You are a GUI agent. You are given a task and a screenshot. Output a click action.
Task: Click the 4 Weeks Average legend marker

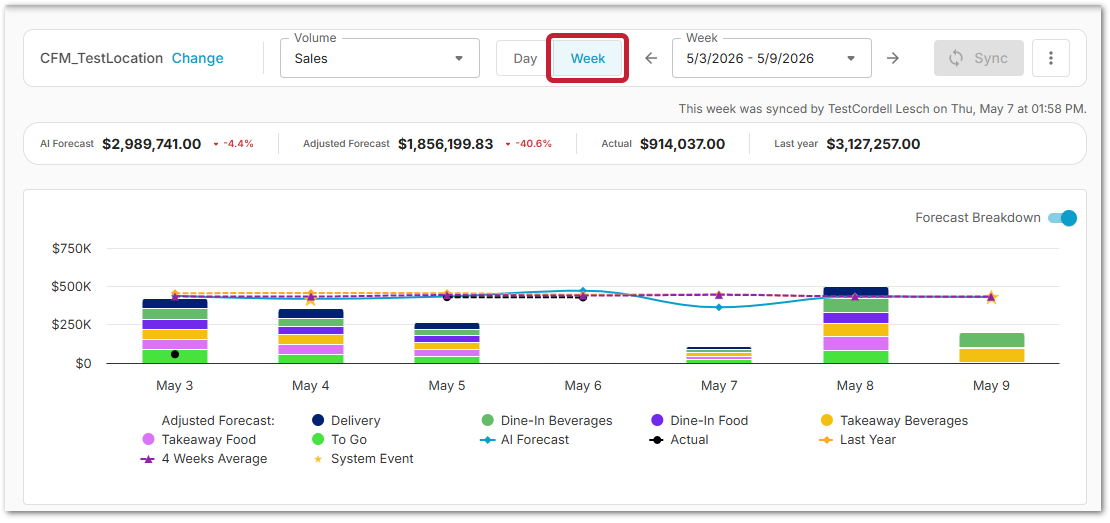click(149, 459)
